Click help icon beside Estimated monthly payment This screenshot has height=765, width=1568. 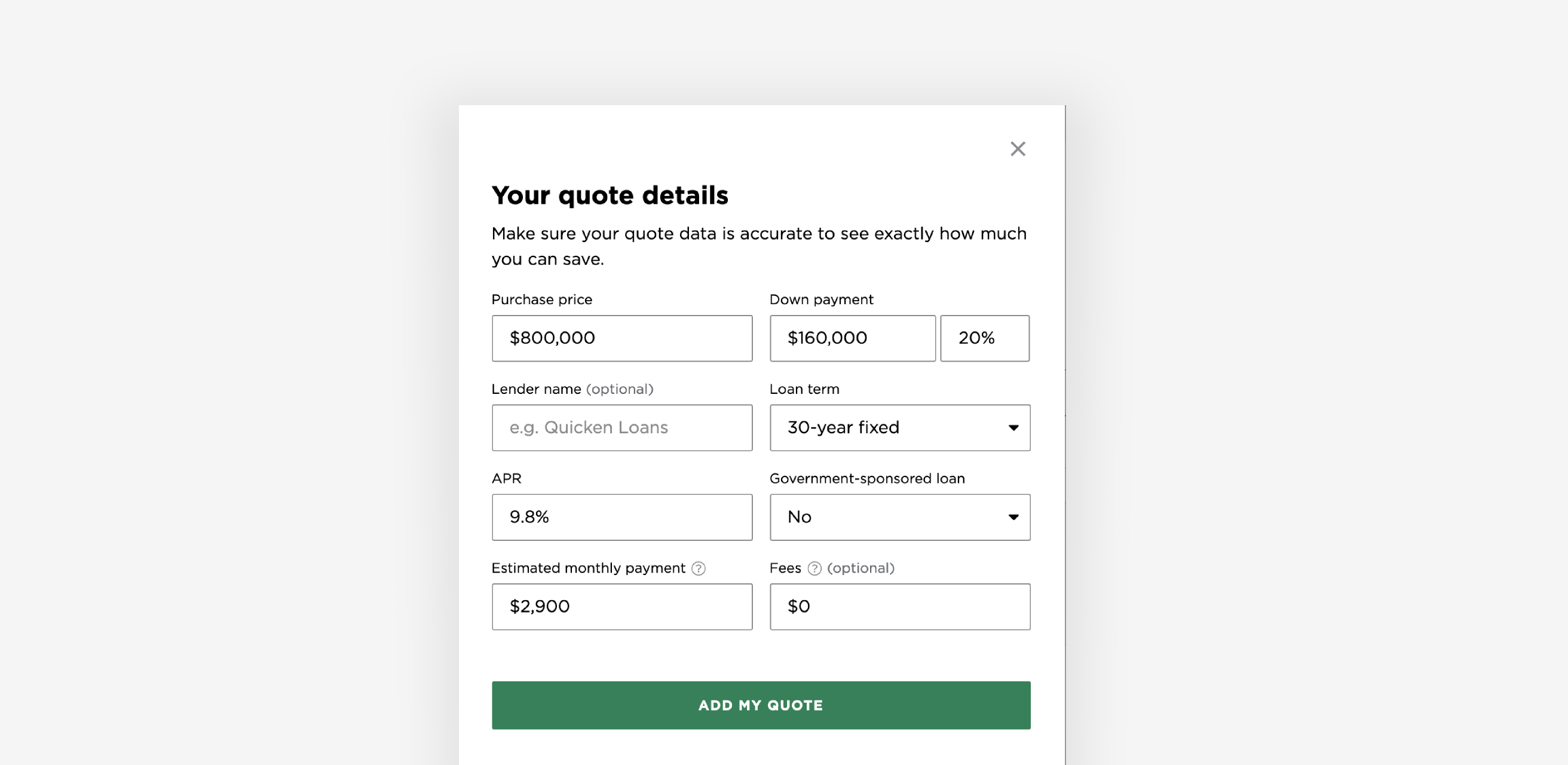[x=698, y=568]
